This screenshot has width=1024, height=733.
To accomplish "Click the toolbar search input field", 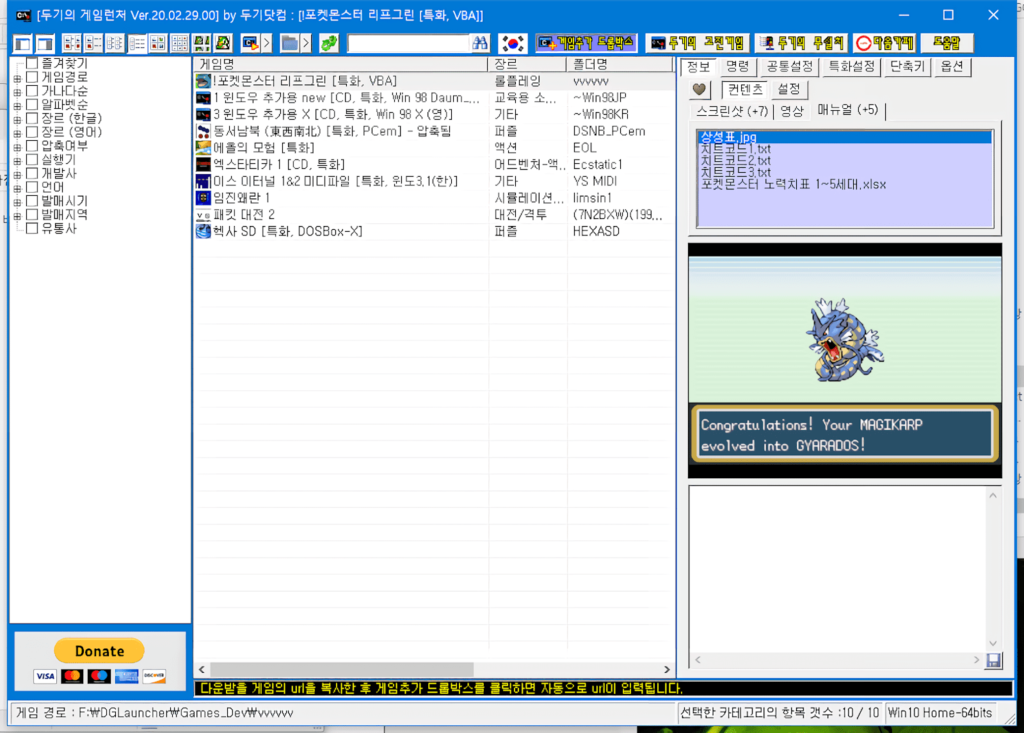I will tap(408, 44).
